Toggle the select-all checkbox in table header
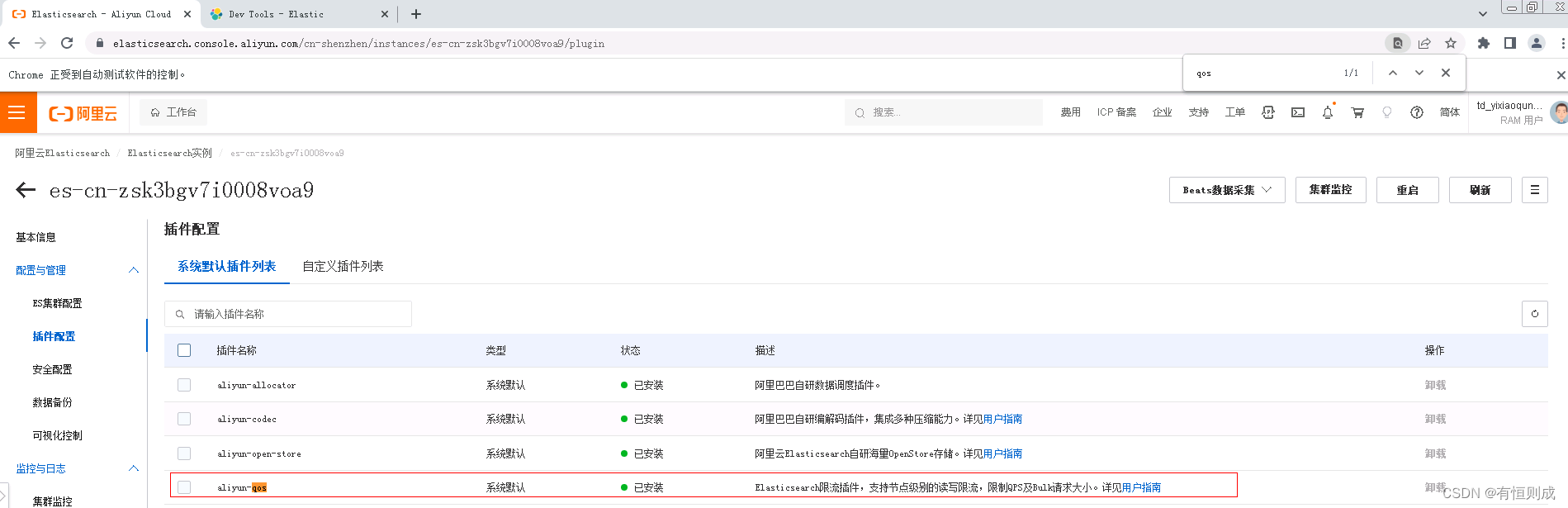 (184, 350)
